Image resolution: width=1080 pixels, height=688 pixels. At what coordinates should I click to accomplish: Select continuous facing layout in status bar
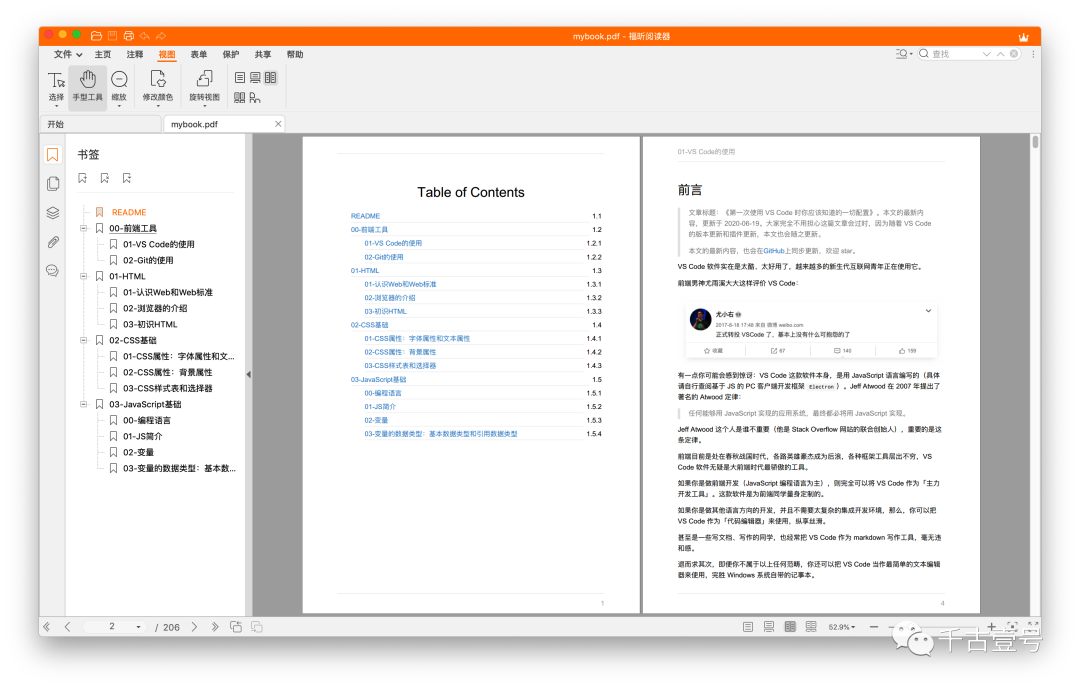811,627
